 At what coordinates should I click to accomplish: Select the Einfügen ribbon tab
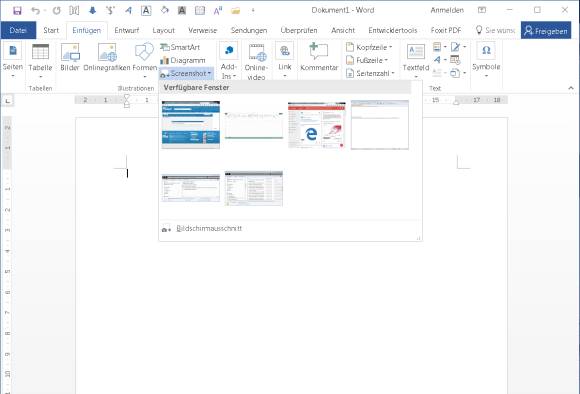point(87,30)
